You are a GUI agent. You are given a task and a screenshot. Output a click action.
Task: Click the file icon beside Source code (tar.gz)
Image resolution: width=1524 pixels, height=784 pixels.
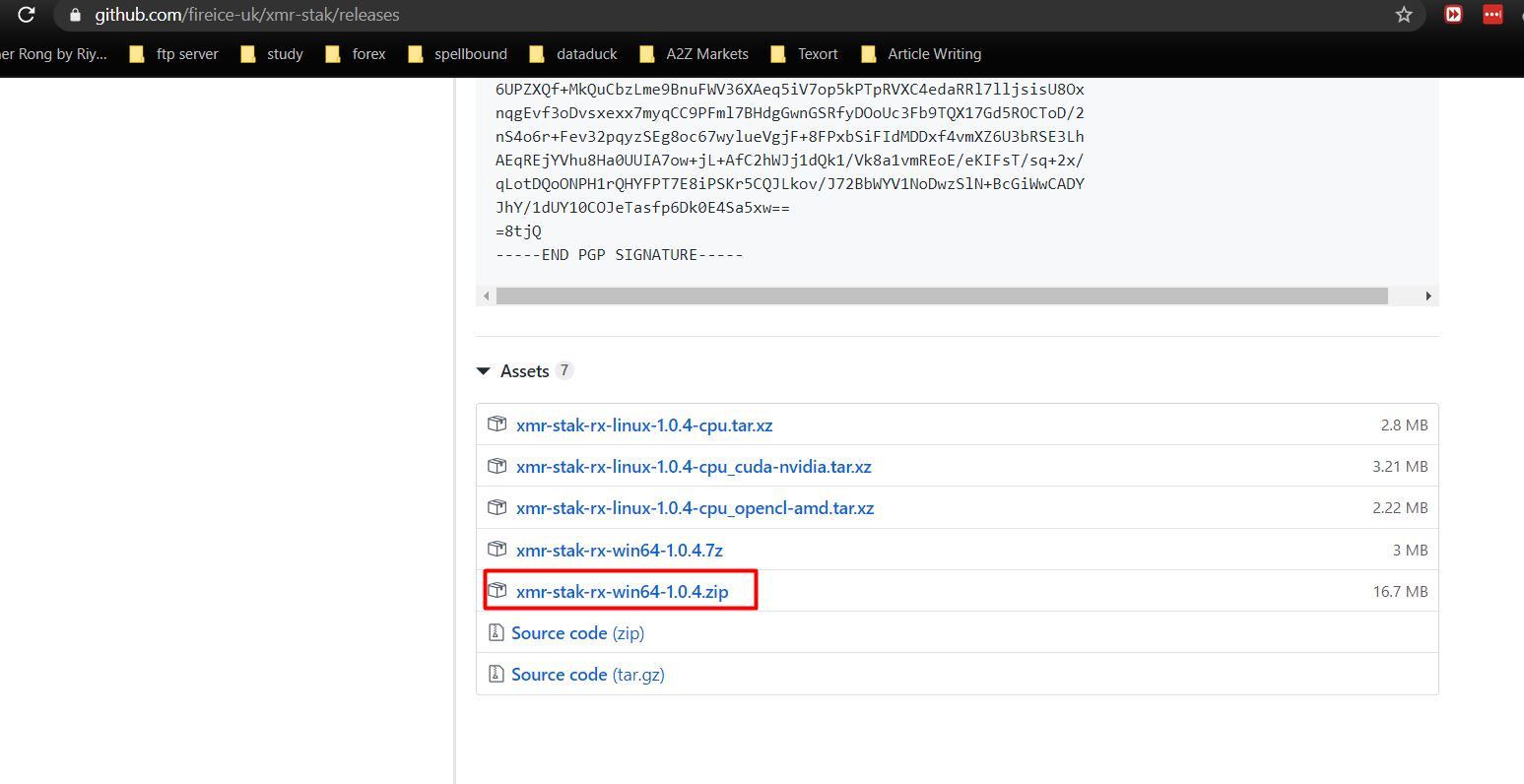(x=497, y=674)
